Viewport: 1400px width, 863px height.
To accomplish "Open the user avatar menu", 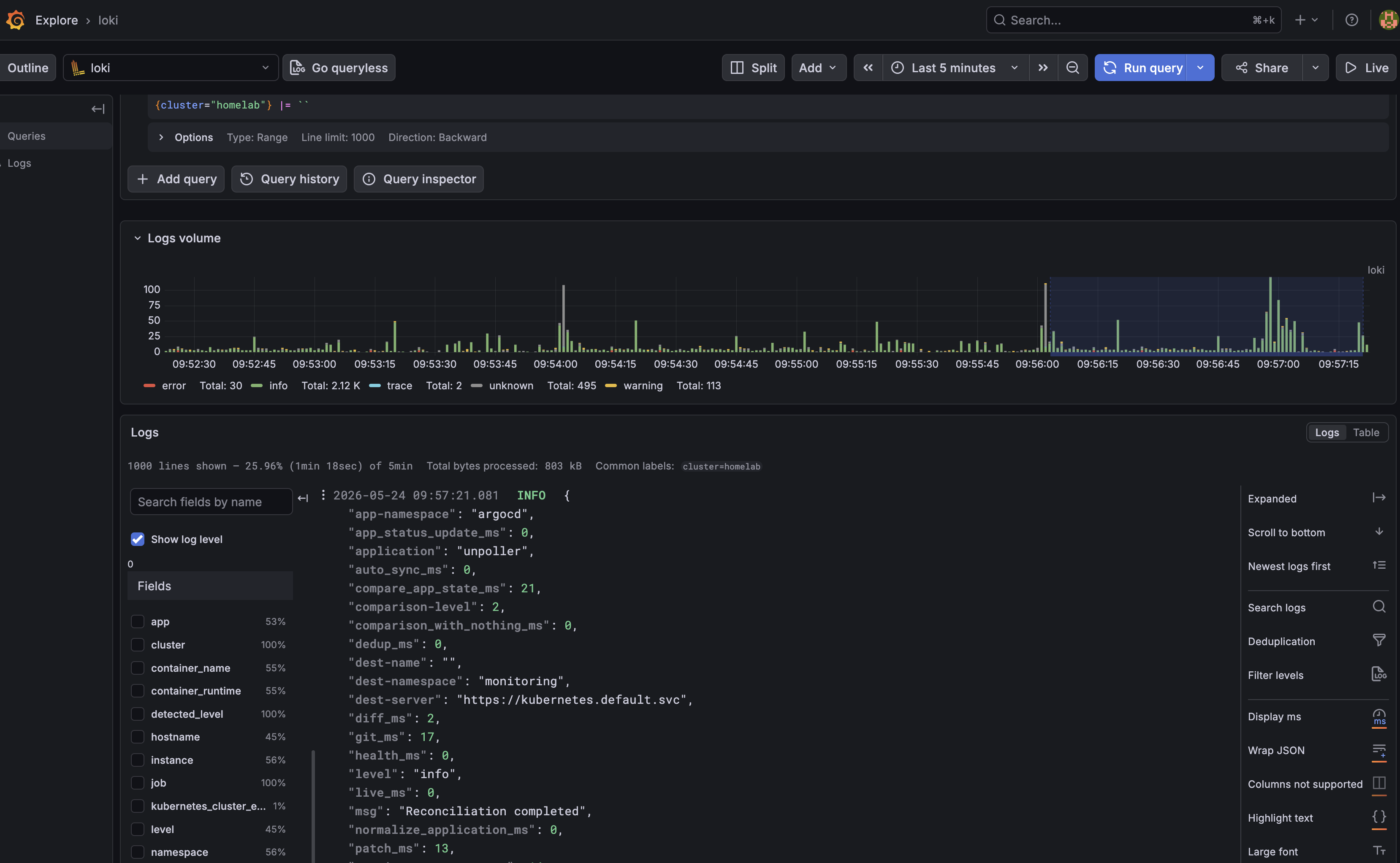I will [x=1389, y=20].
